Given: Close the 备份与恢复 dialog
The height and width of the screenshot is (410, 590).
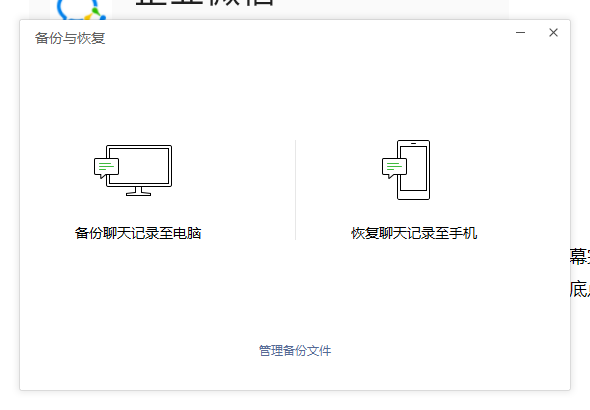Looking at the screenshot, I should (553, 33).
